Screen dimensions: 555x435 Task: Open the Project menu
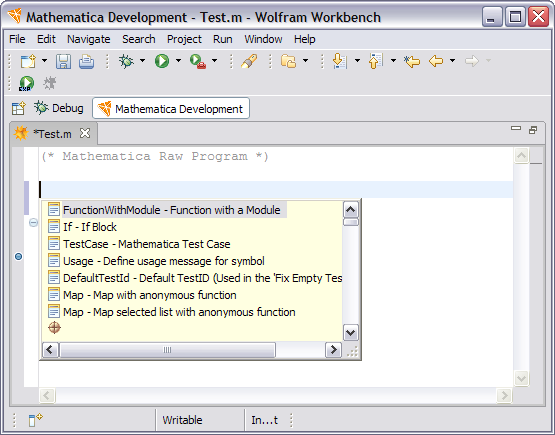pyautogui.click(x=184, y=39)
